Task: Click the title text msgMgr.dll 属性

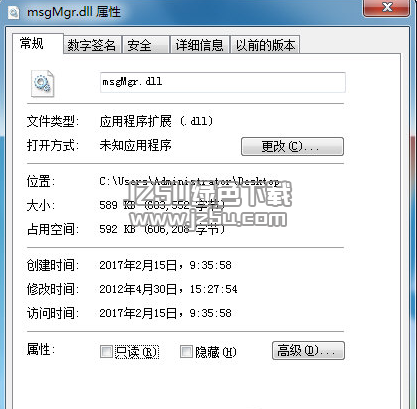Action: (x=74, y=12)
